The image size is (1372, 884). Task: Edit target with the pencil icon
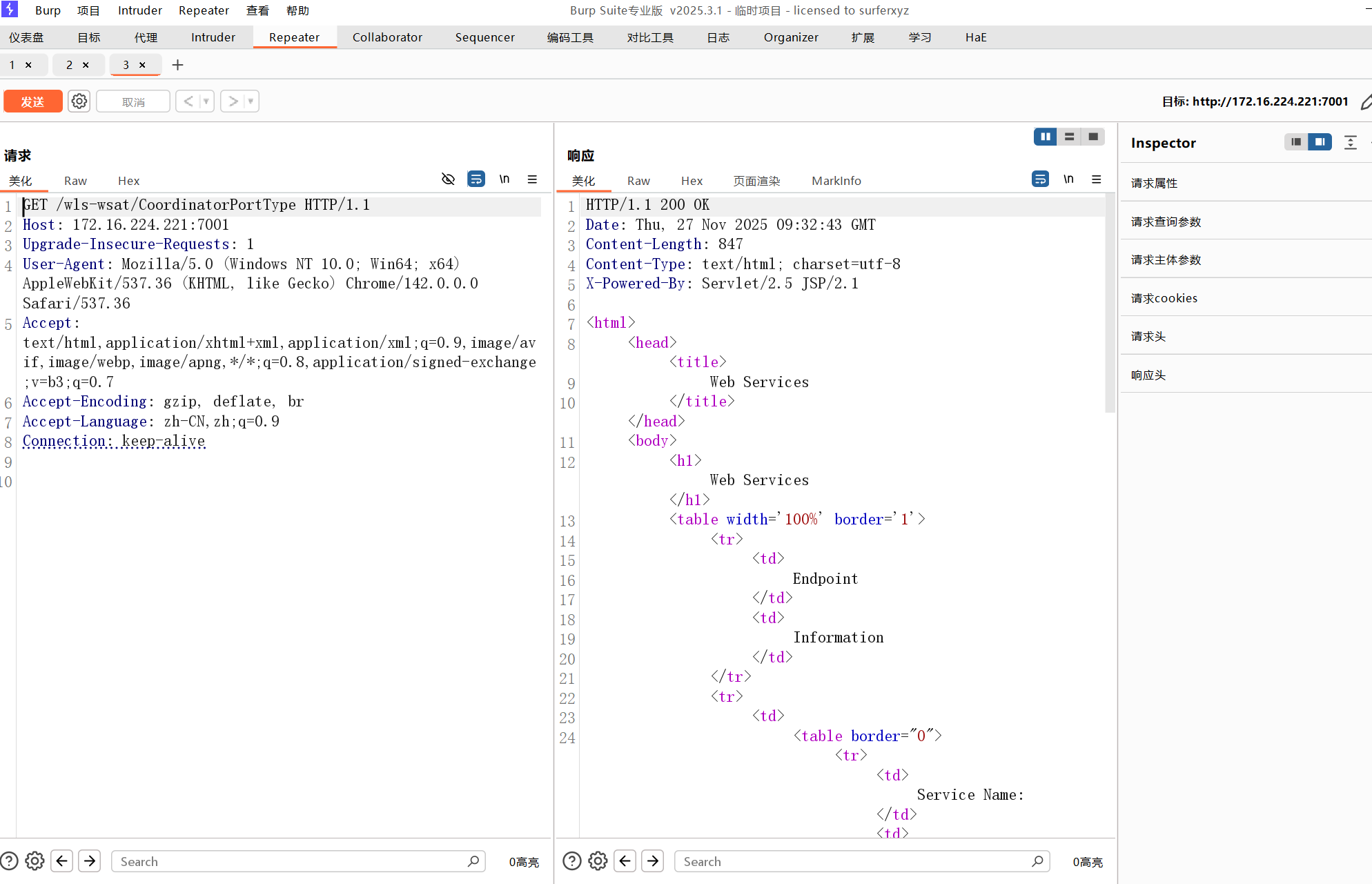point(1365,102)
